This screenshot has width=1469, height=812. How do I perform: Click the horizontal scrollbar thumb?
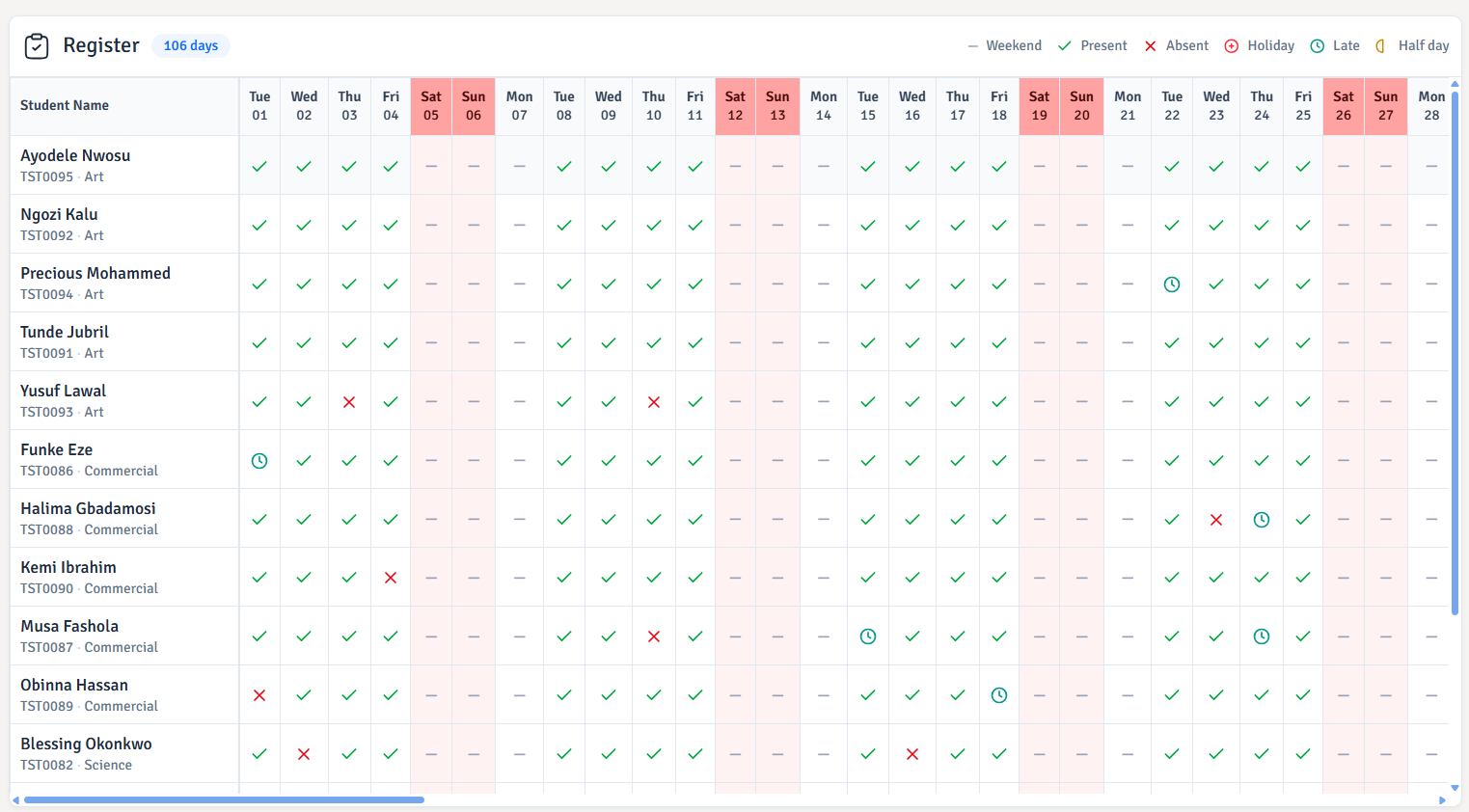click(224, 799)
